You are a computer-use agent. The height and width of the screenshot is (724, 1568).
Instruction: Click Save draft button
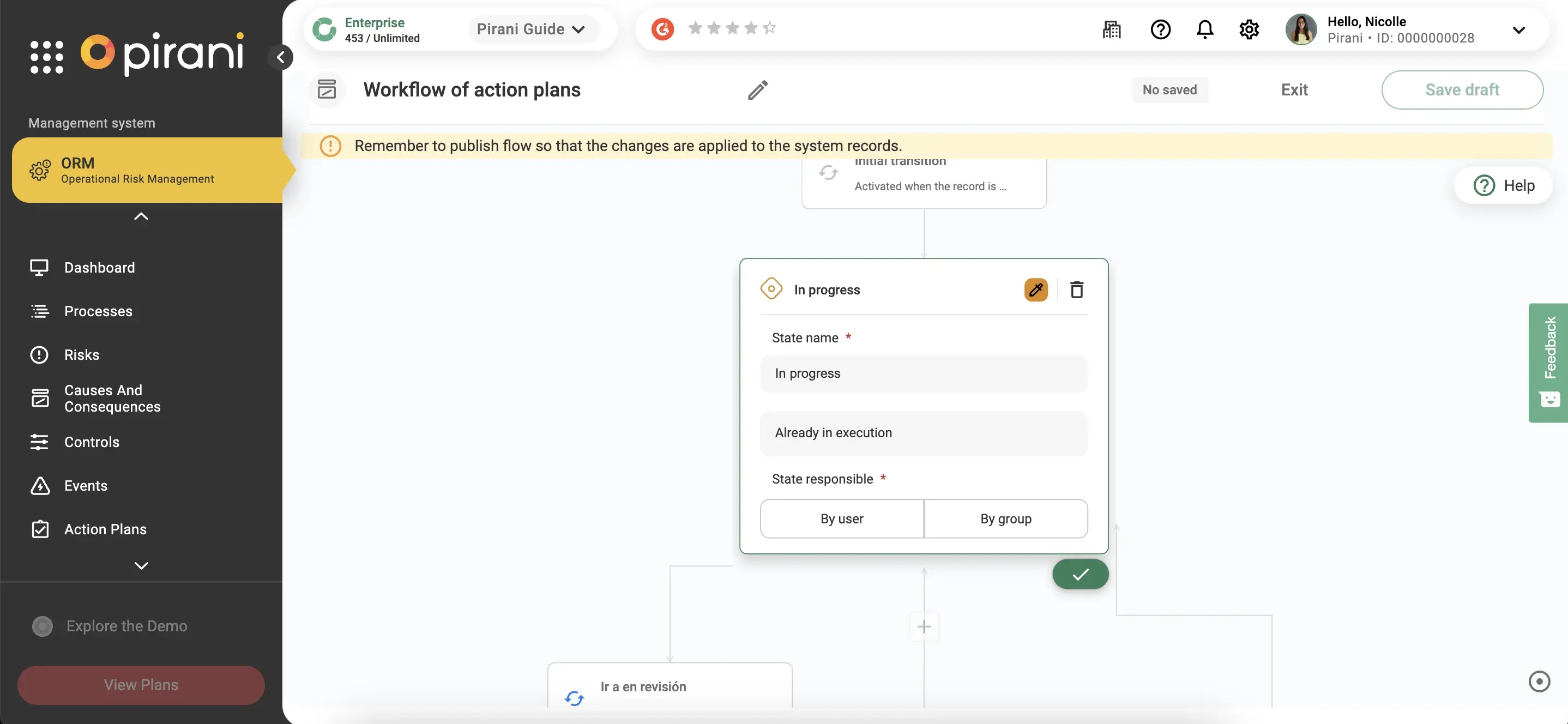(1462, 90)
